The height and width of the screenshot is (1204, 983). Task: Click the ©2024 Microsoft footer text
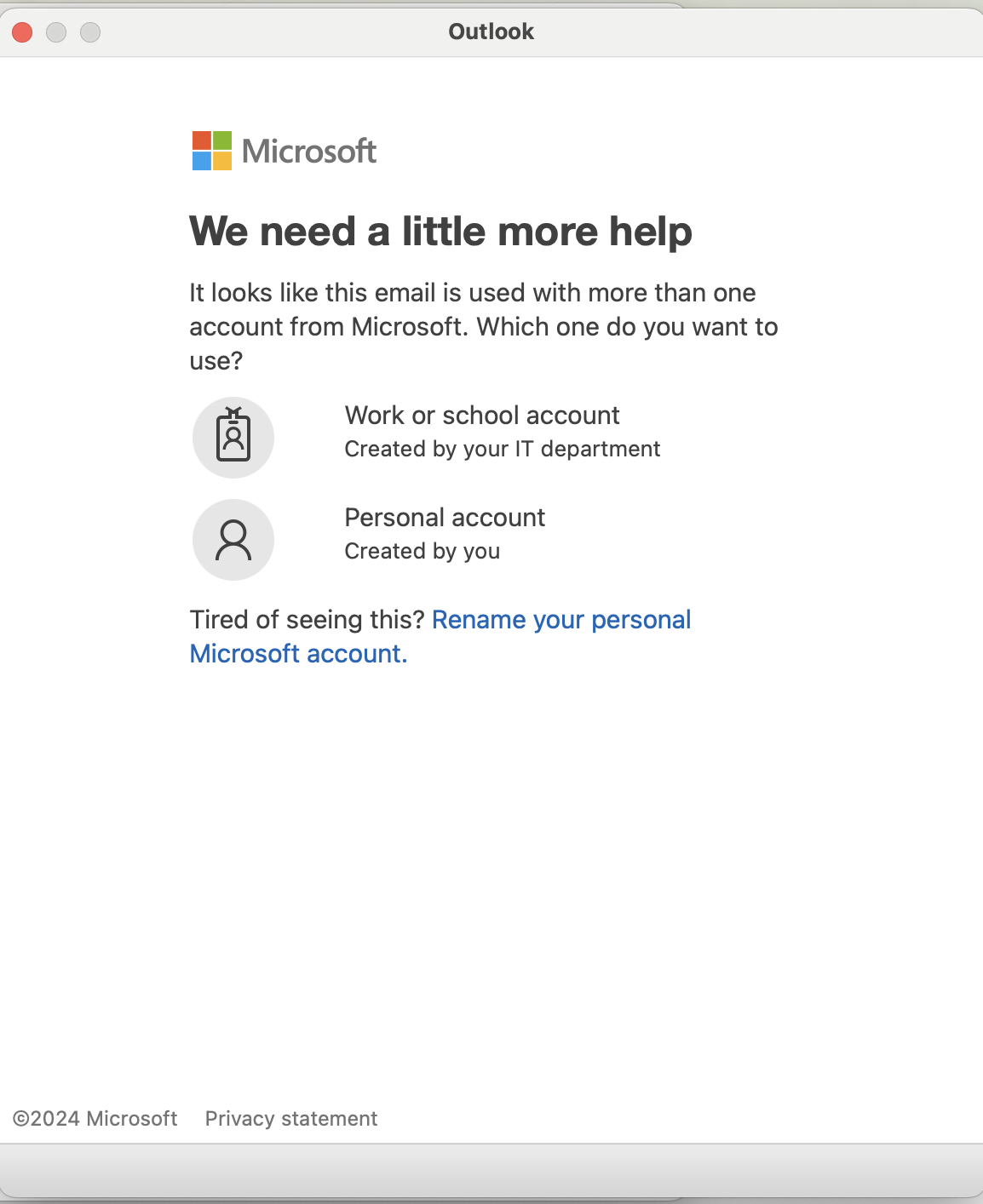click(95, 1118)
